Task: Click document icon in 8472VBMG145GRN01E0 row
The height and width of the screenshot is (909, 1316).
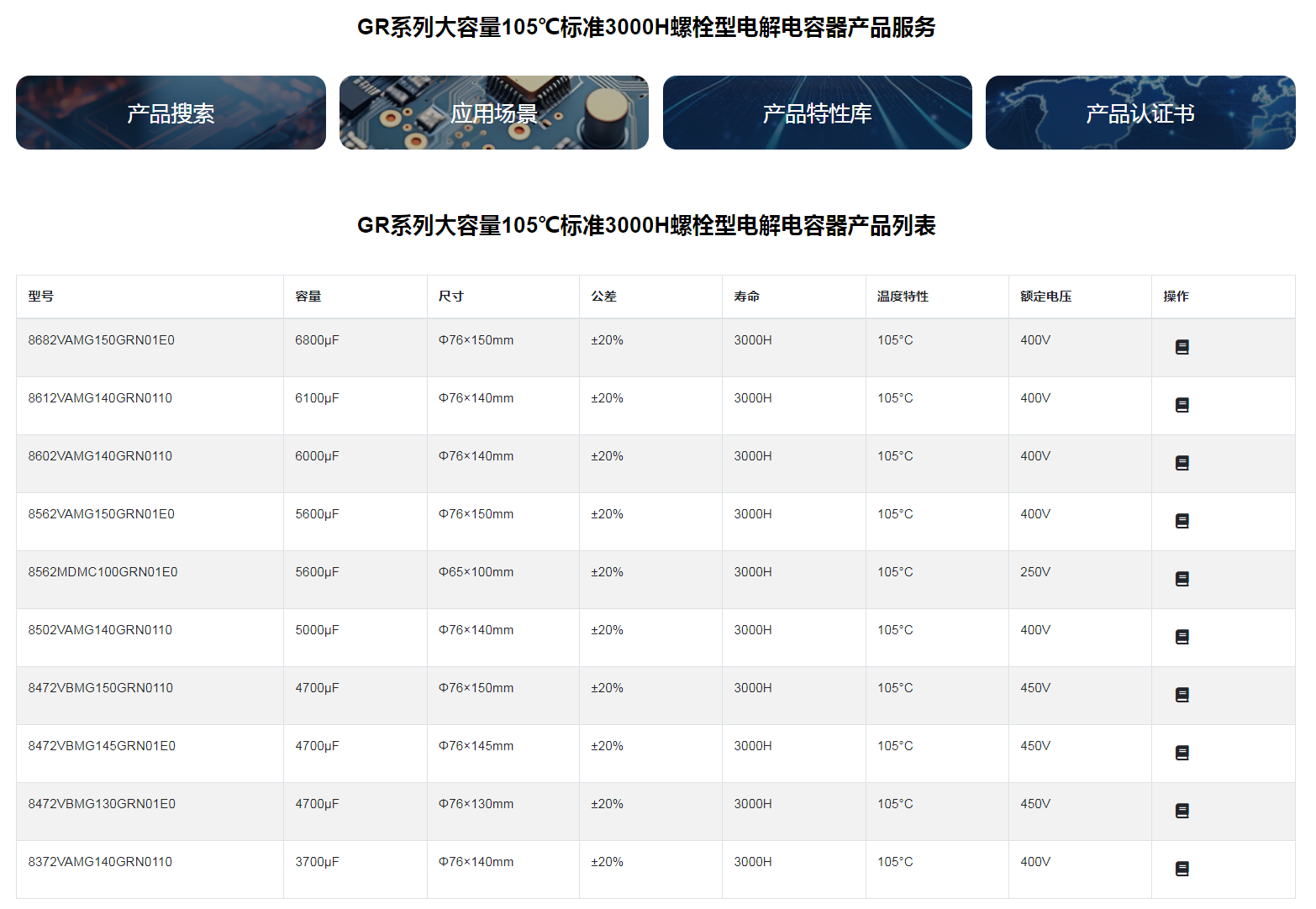Action: click(1182, 753)
